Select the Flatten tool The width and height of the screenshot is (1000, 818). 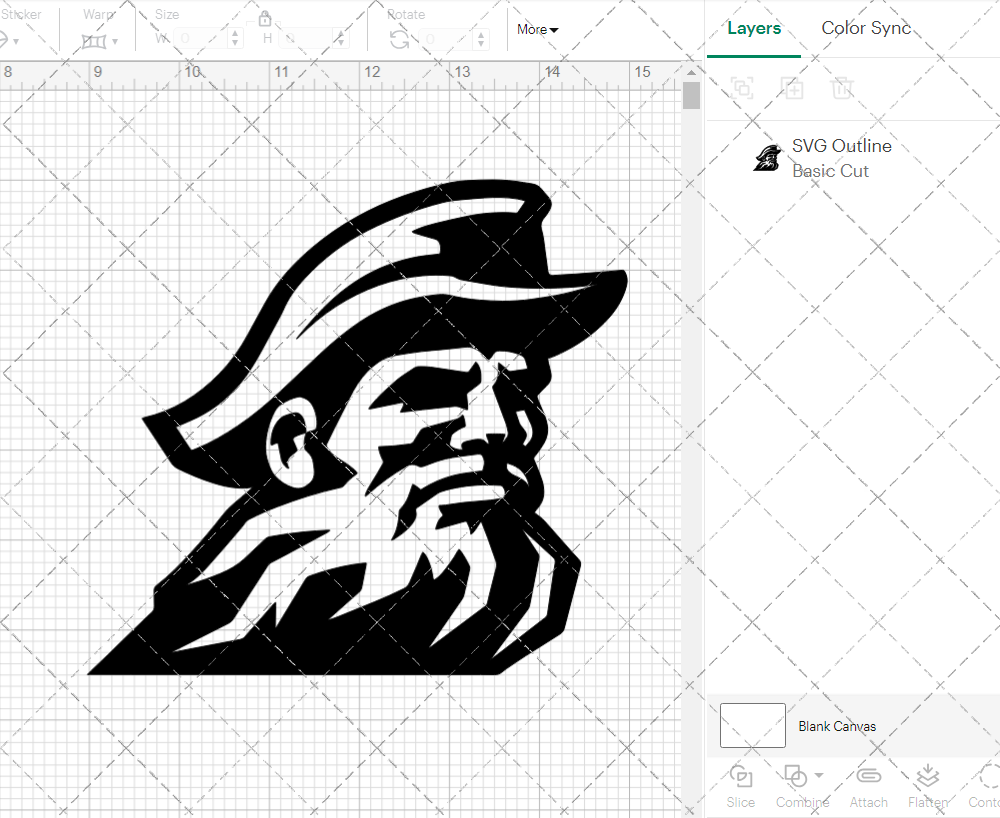927,775
